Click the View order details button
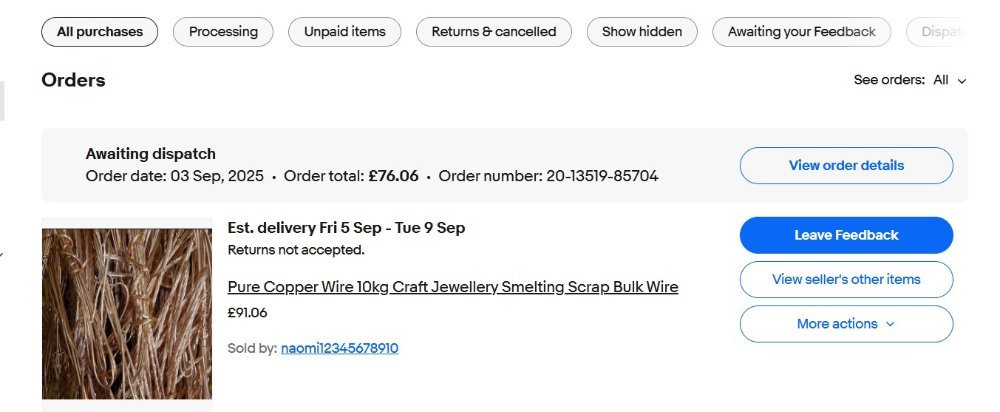This screenshot has width=1000, height=412. click(x=846, y=166)
